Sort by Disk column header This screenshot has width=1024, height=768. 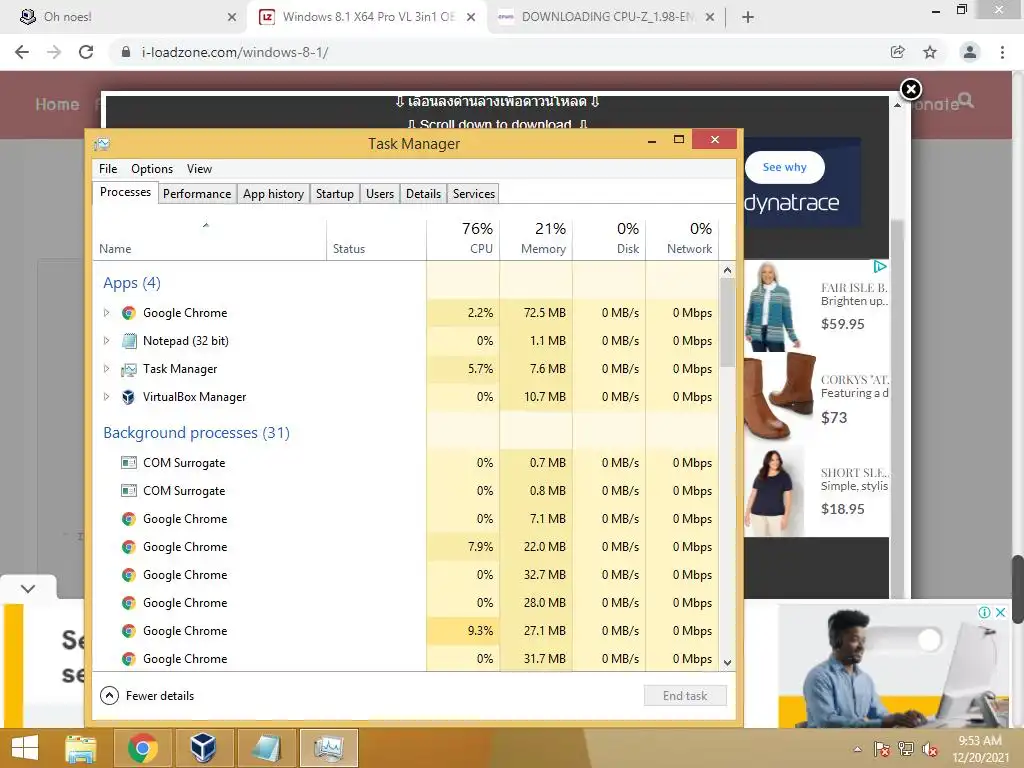pyautogui.click(x=609, y=238)
